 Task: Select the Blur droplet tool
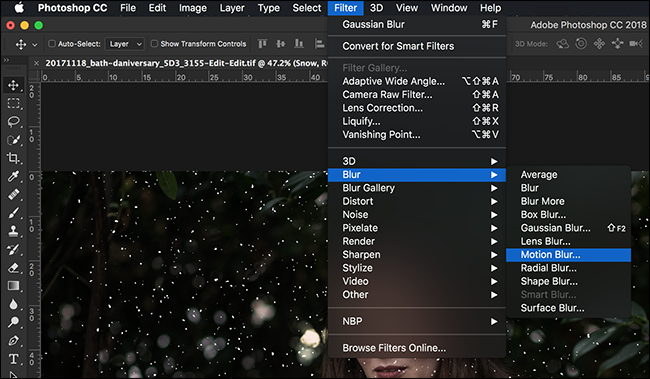pyautogui.click(x=13, y=304)
